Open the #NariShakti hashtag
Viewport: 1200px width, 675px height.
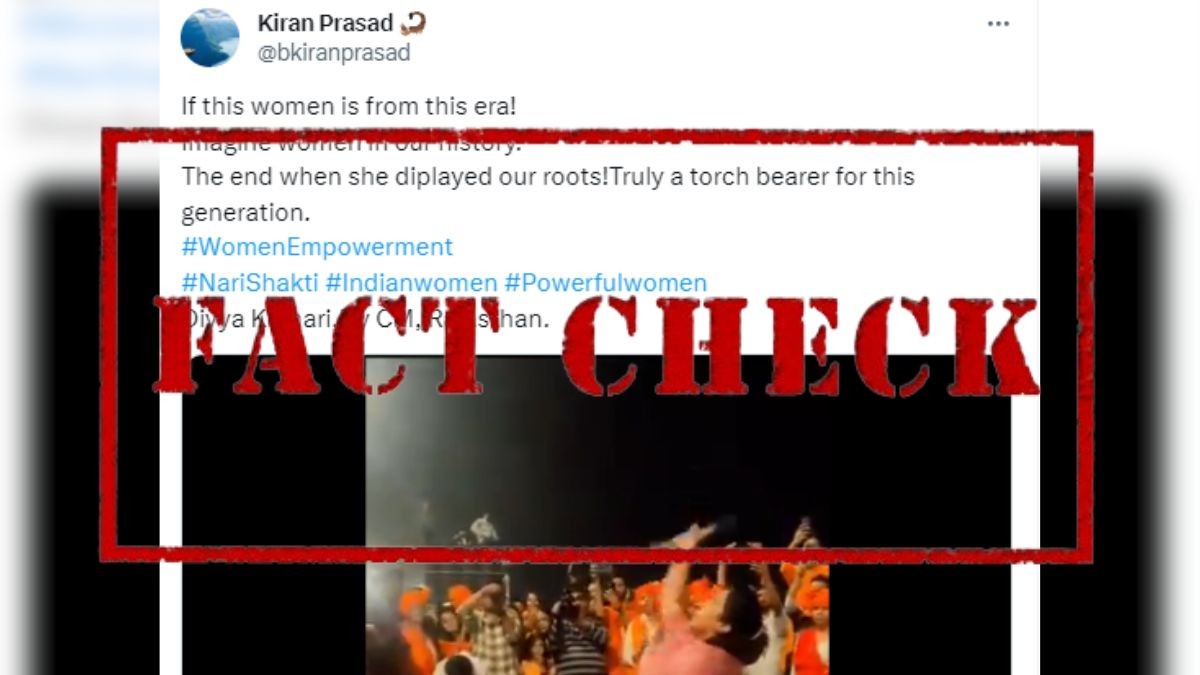tap(250, 283)
